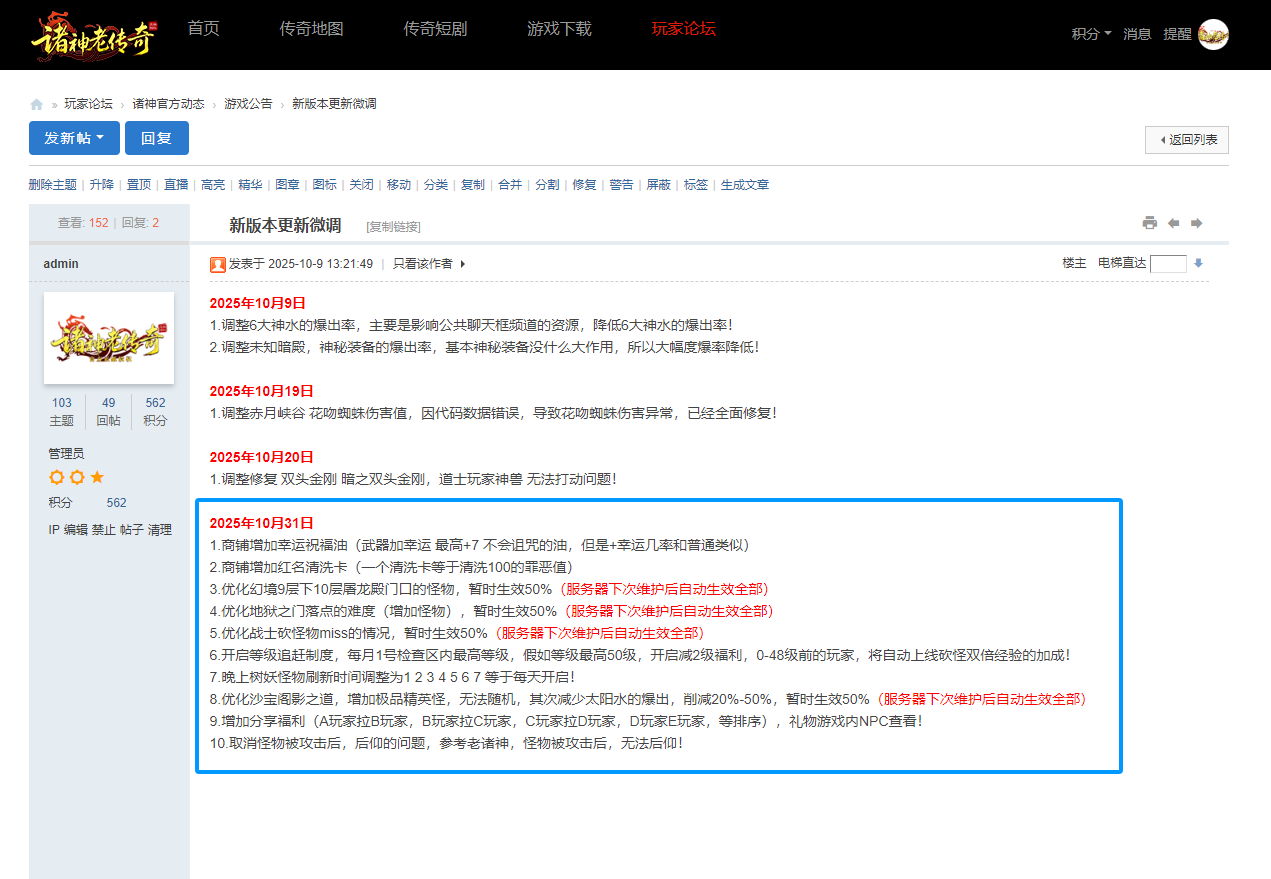Click the 回复 reply button

coord(156,138)
